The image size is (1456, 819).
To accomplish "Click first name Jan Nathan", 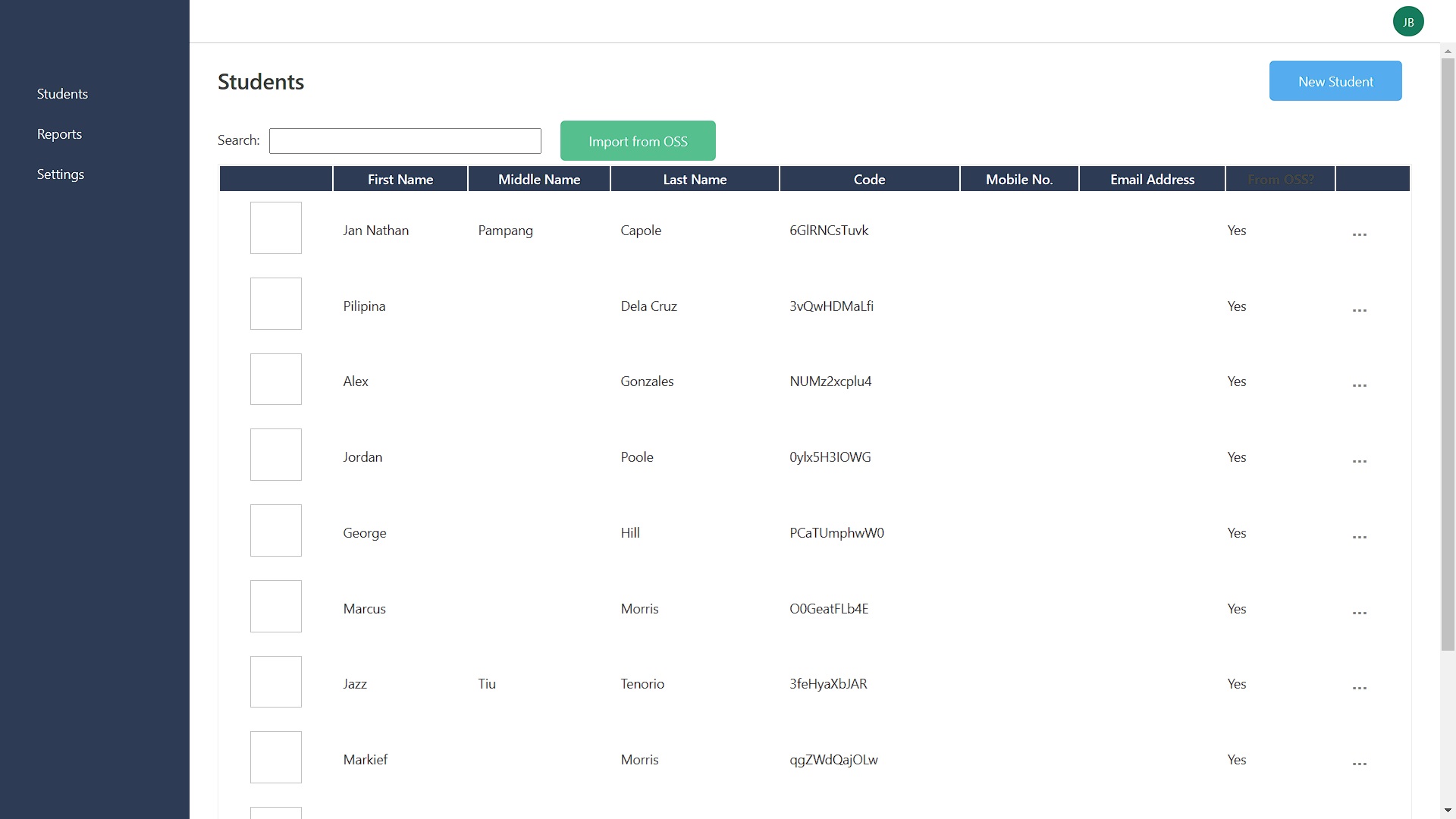I will pyautogui.click(x=375, y=231).
